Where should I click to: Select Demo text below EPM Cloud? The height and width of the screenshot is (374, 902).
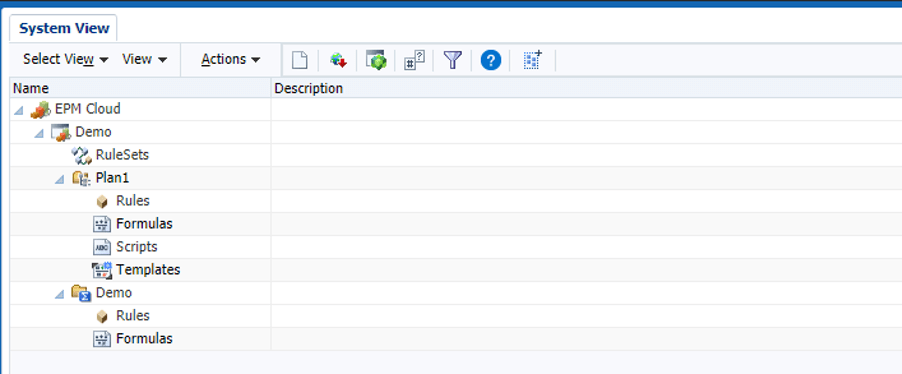click(93, 132)
